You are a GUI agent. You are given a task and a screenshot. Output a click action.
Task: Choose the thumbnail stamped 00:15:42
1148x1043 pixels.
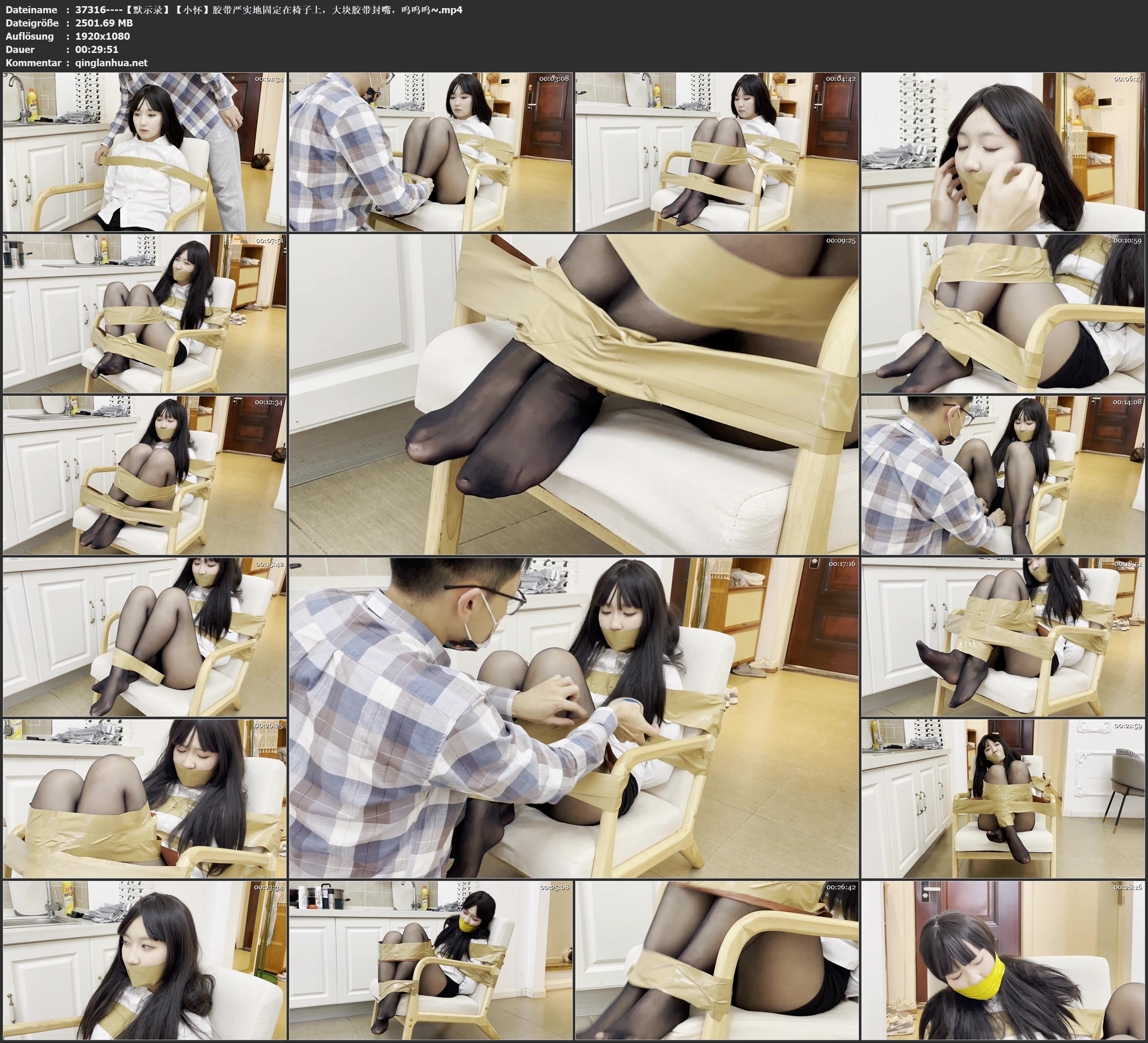(x=145, y=636)
